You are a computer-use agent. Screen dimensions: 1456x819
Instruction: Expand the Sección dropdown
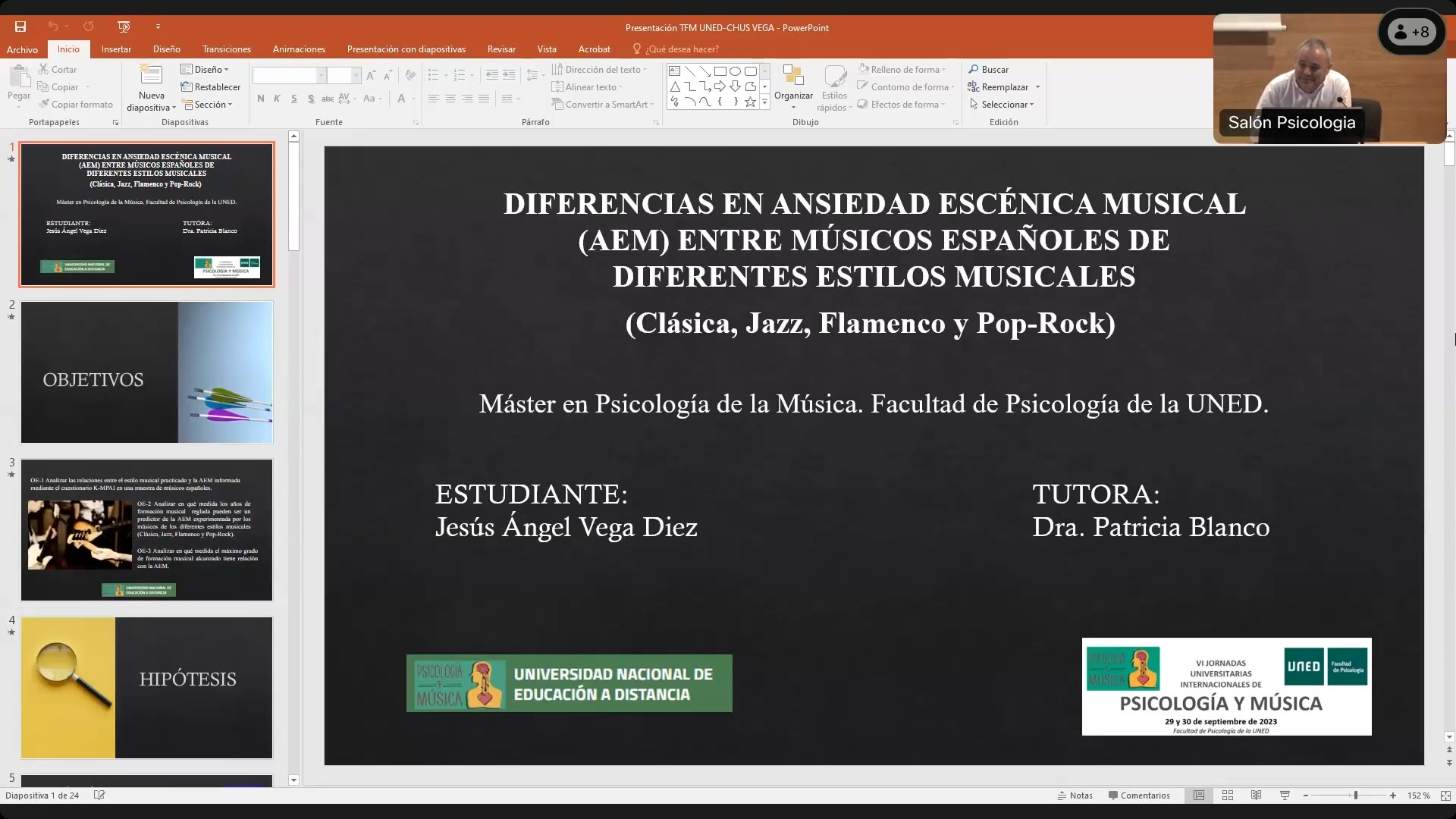point(209,105)
